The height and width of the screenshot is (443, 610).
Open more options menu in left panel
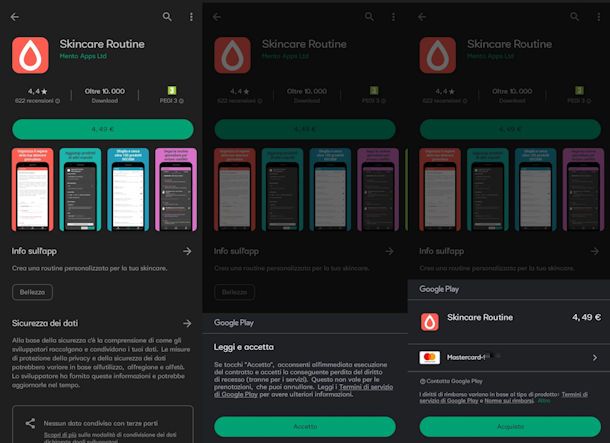click(x=191, y=17)
